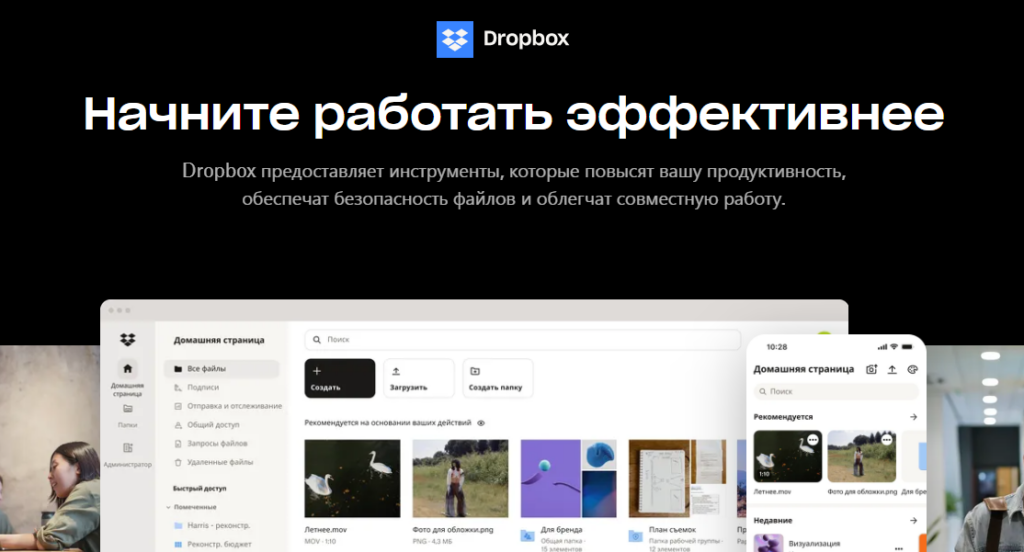The width and height of the screenshot is (1024, 552).
Task: Tap the Визуализация purple file thumbnail
Action: (x=769, y=544)
